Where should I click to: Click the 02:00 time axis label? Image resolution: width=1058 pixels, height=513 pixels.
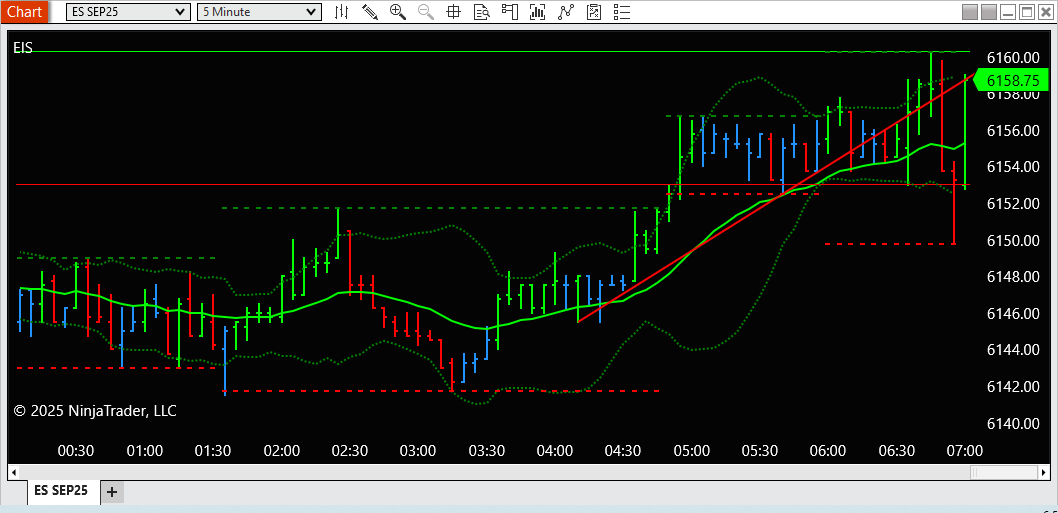coord(281,450)
